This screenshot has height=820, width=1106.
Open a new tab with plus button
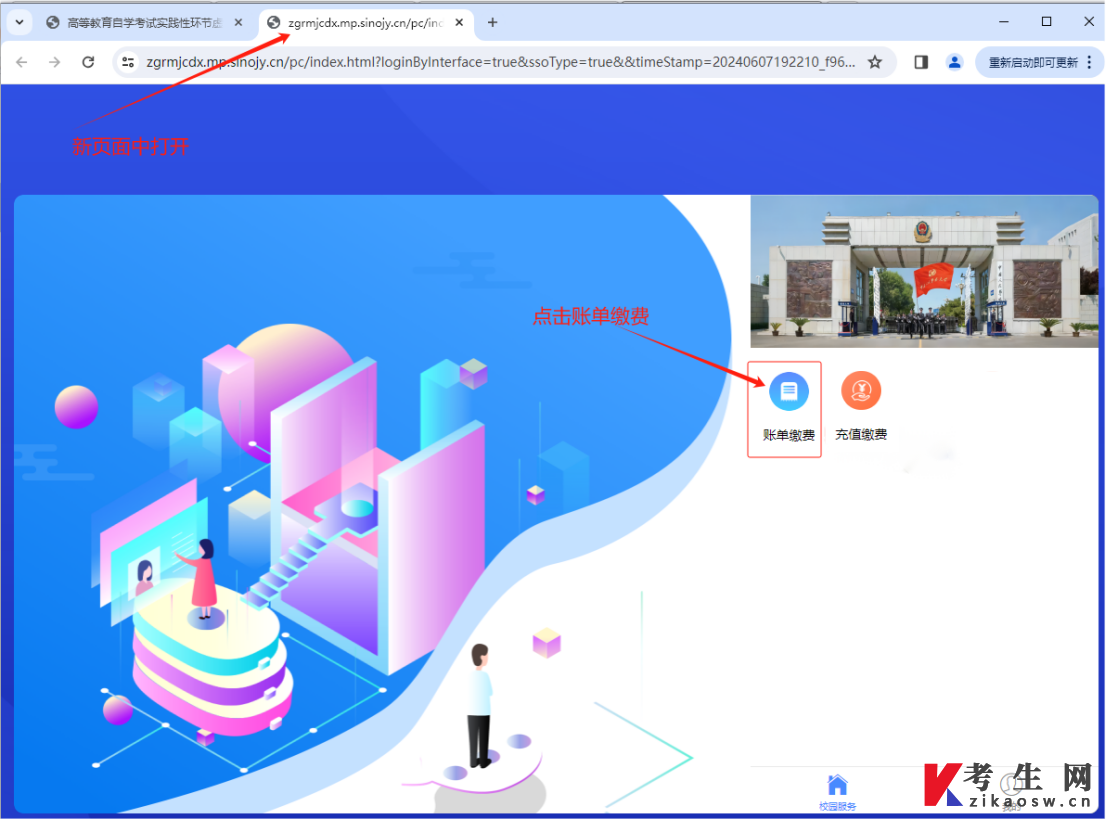point(492,23)
